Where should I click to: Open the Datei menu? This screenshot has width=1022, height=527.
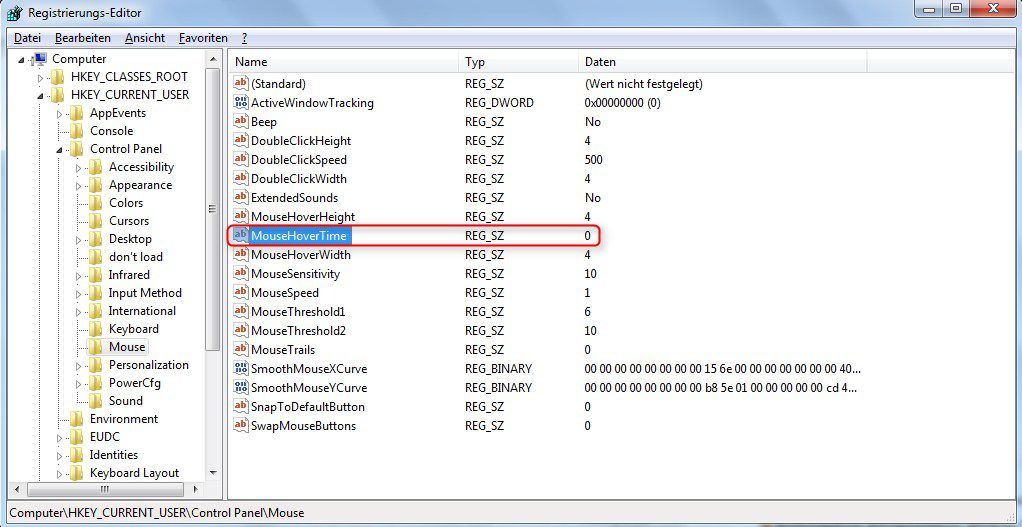(27, 38)
